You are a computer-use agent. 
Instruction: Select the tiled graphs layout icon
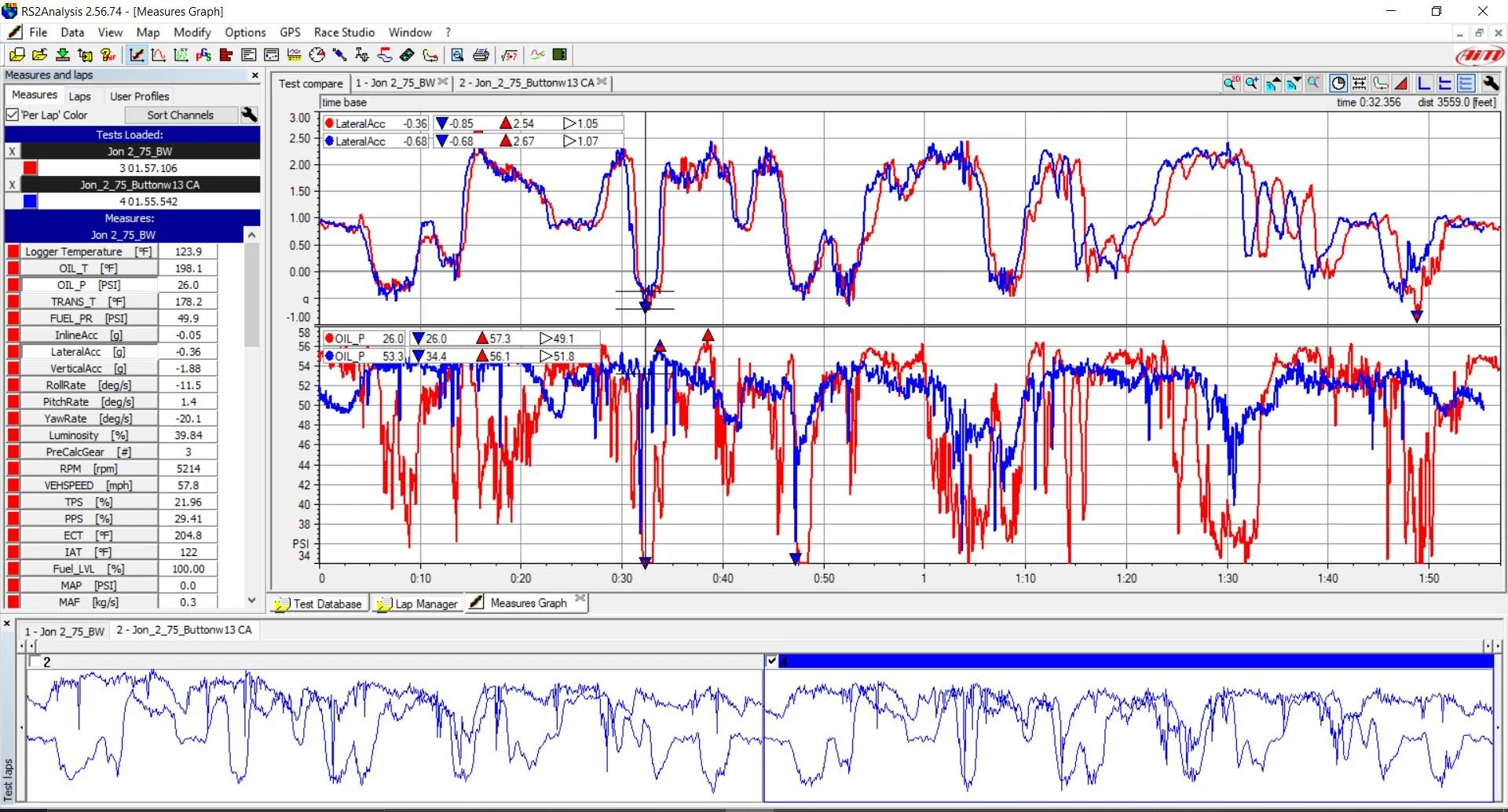click(x=1466, y=82)
